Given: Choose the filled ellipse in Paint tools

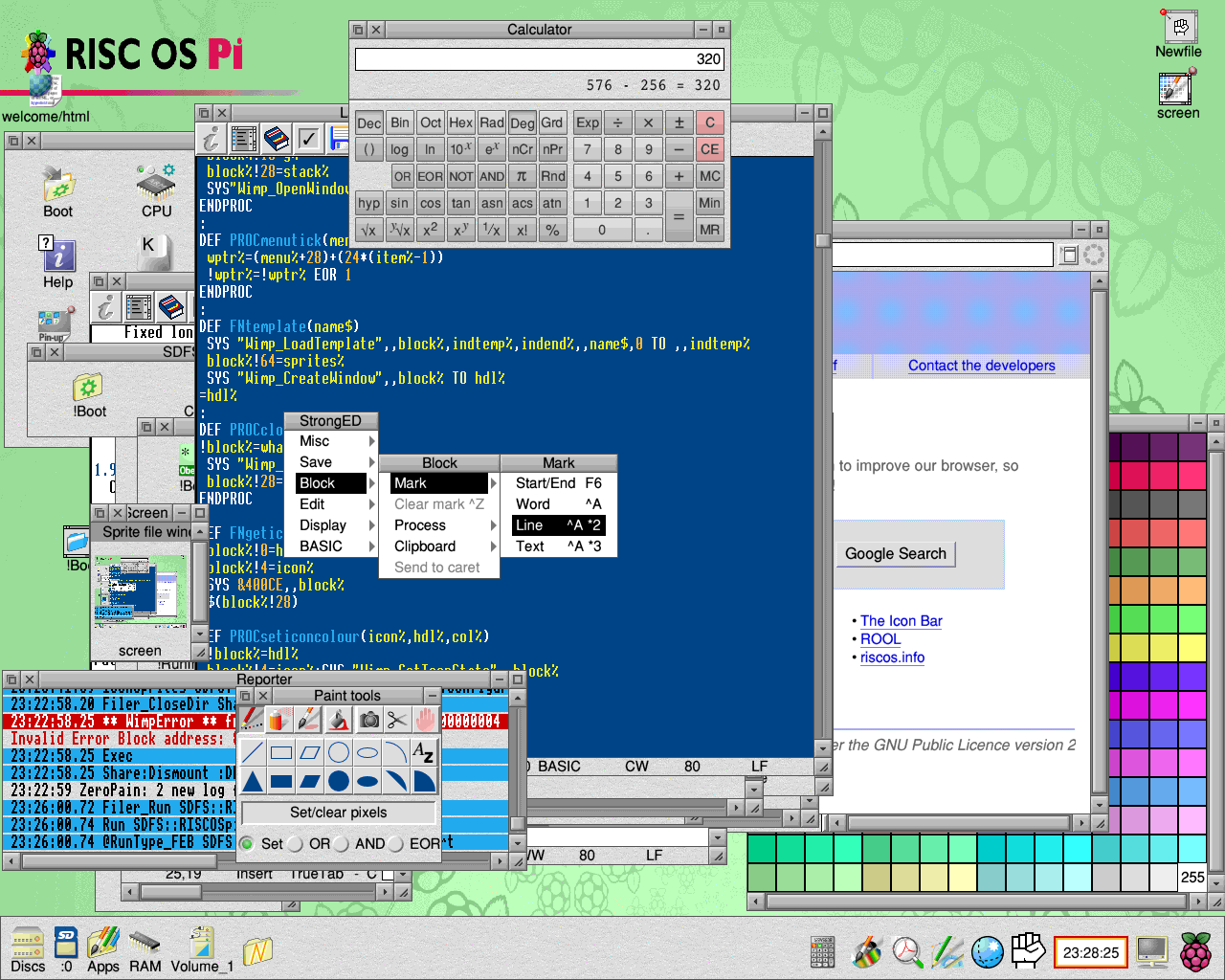Looking at the screenshot, I should pos(367,781).
